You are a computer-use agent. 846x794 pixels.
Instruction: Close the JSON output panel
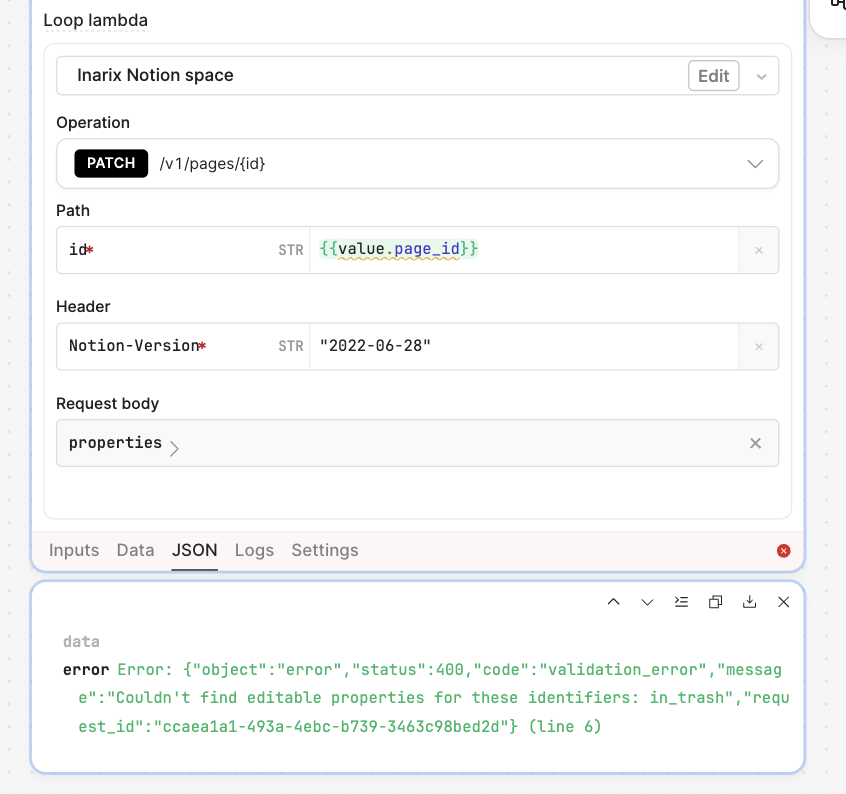(784, 602)
